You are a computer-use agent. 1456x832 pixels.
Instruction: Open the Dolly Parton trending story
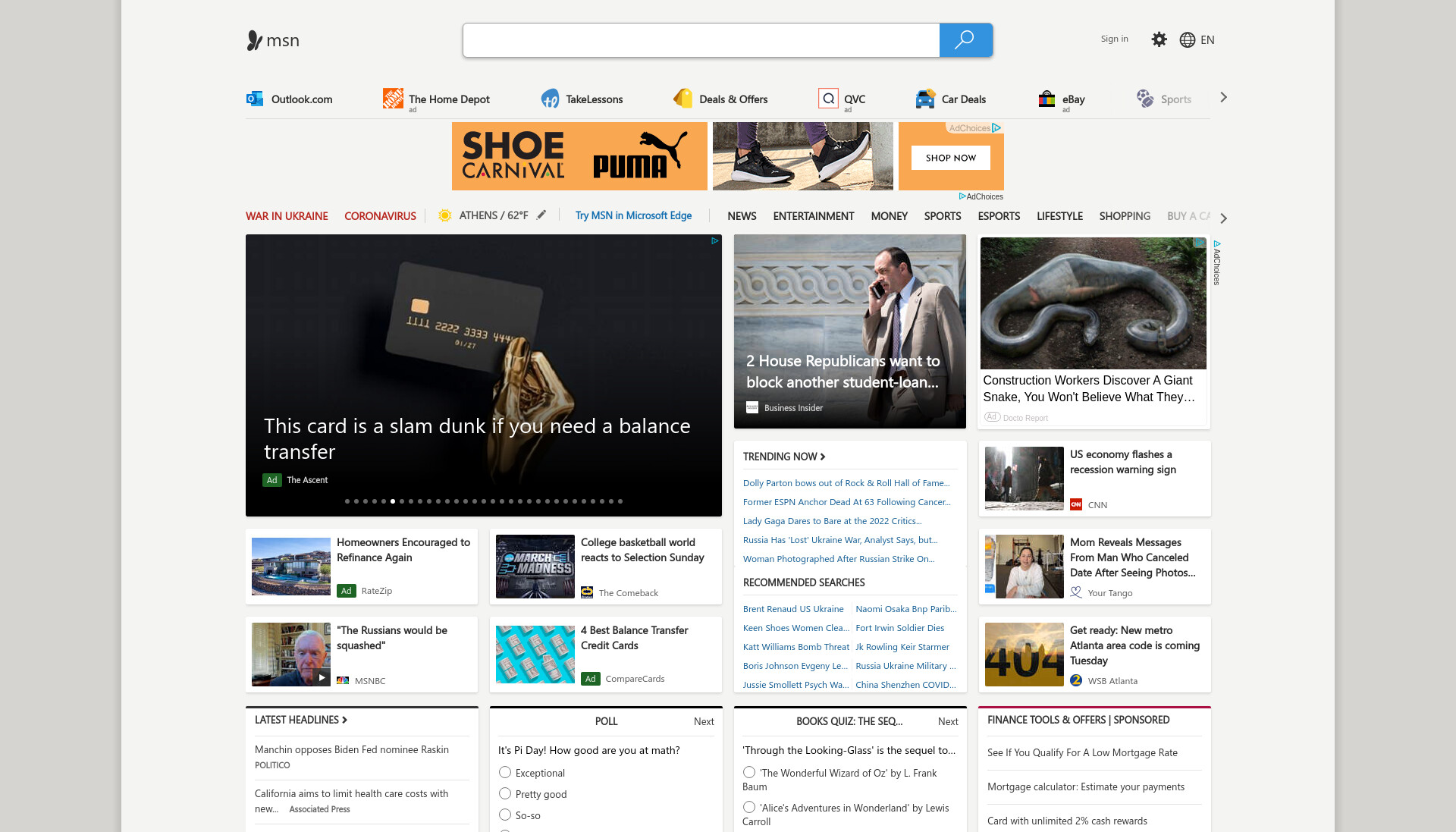click(x=846, y=482)
